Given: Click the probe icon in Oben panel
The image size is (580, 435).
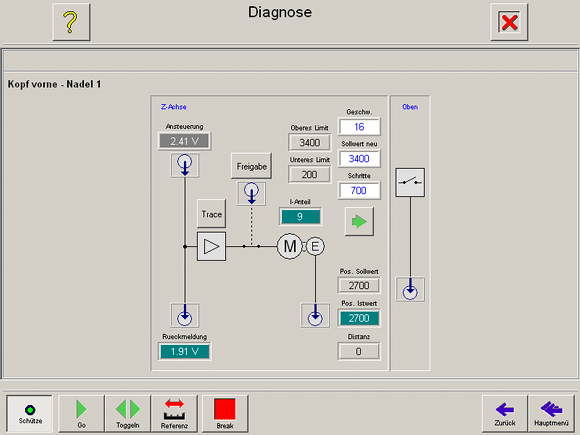Looking at the screenshot, I should [x=410, y=289].
